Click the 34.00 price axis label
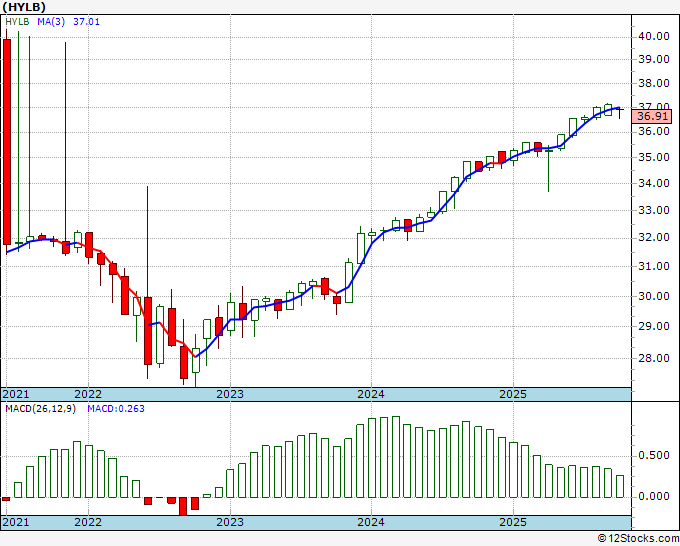Viewport: 680px width, 546px height. tap(654, 183)
